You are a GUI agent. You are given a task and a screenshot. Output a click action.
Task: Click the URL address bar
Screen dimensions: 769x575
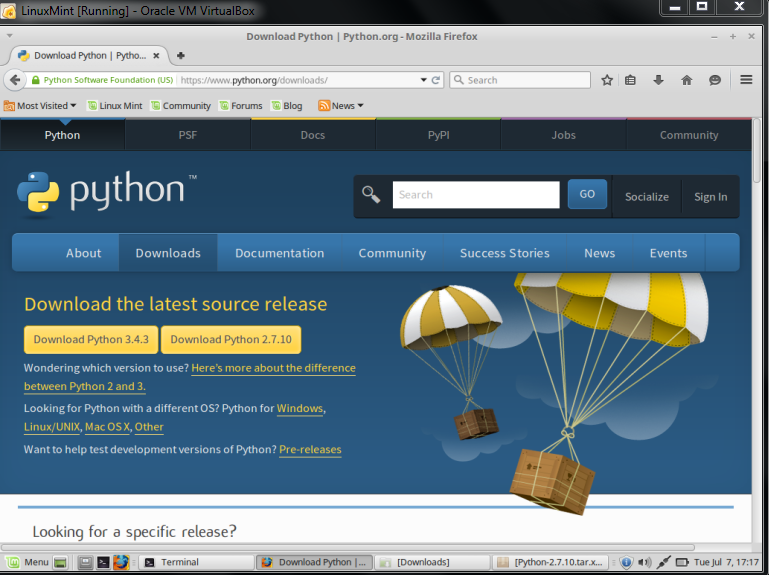pyautogui.click(x=298, y=80)
